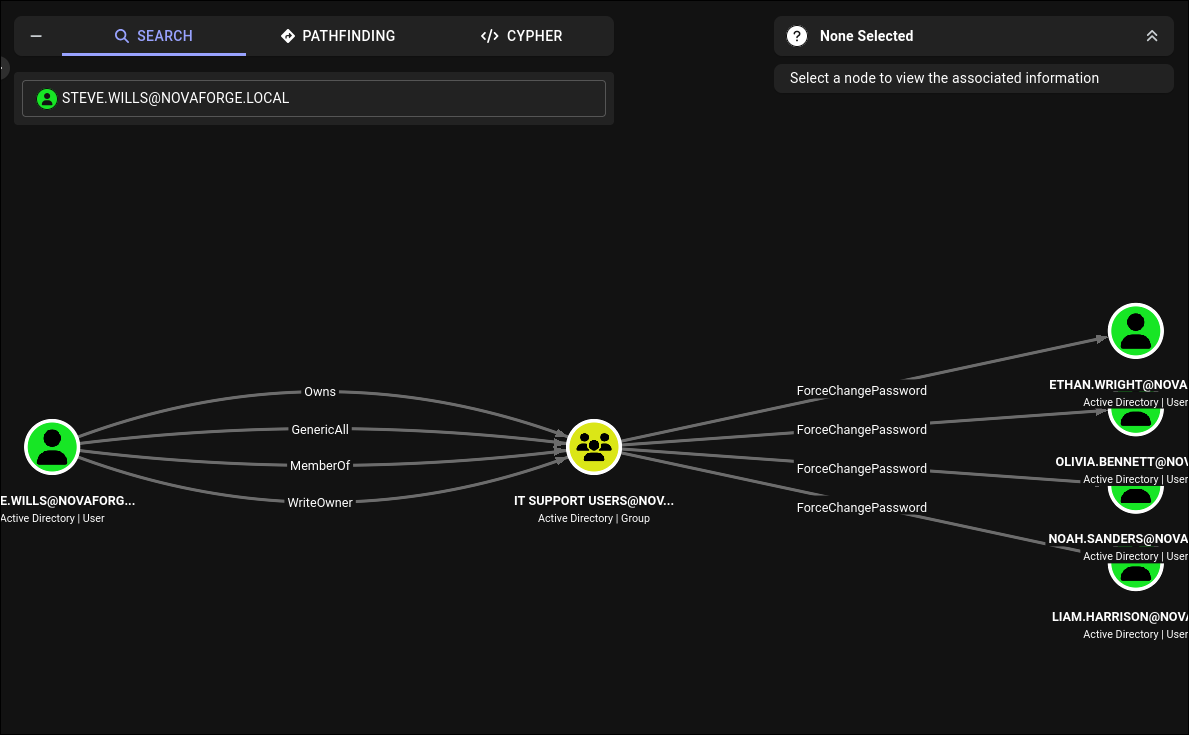
Task: Select the ETHAN.WRIGHT user node
Action: point(1135,331)
